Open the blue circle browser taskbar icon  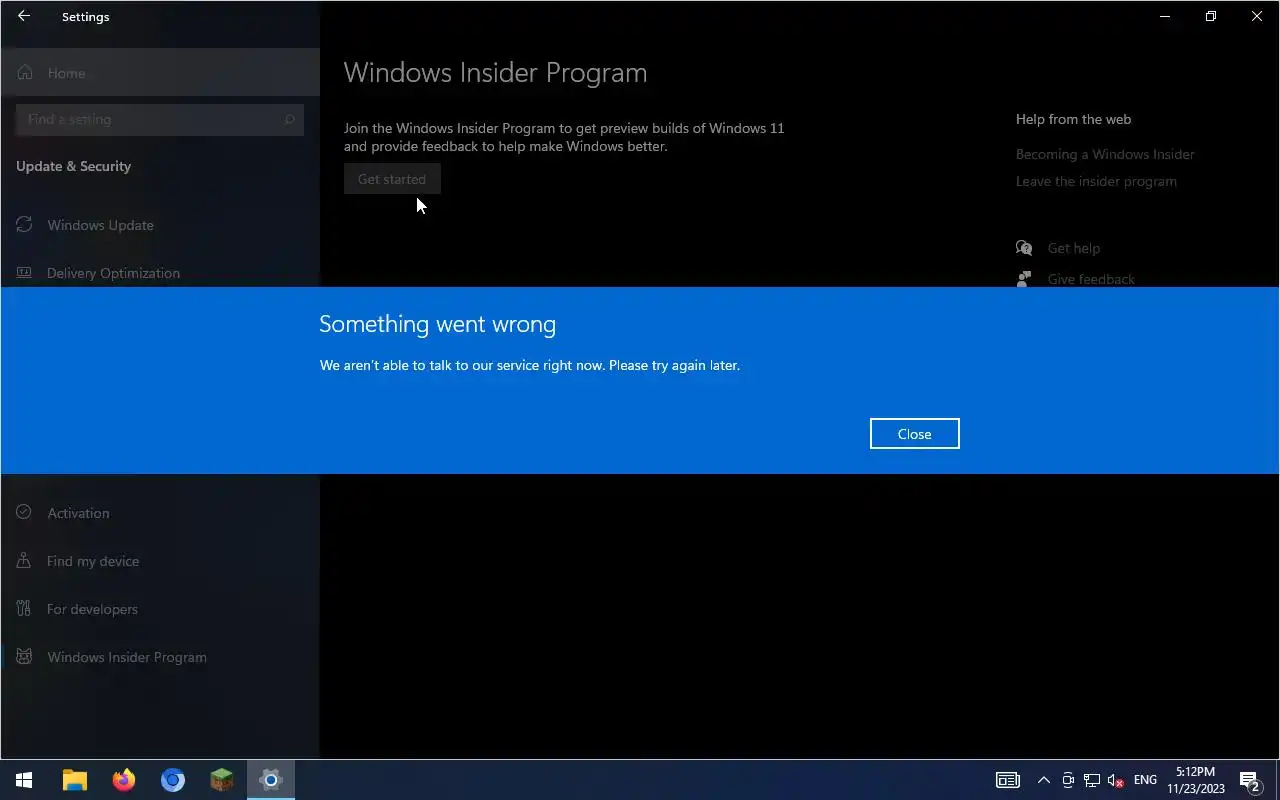(173, 780)
